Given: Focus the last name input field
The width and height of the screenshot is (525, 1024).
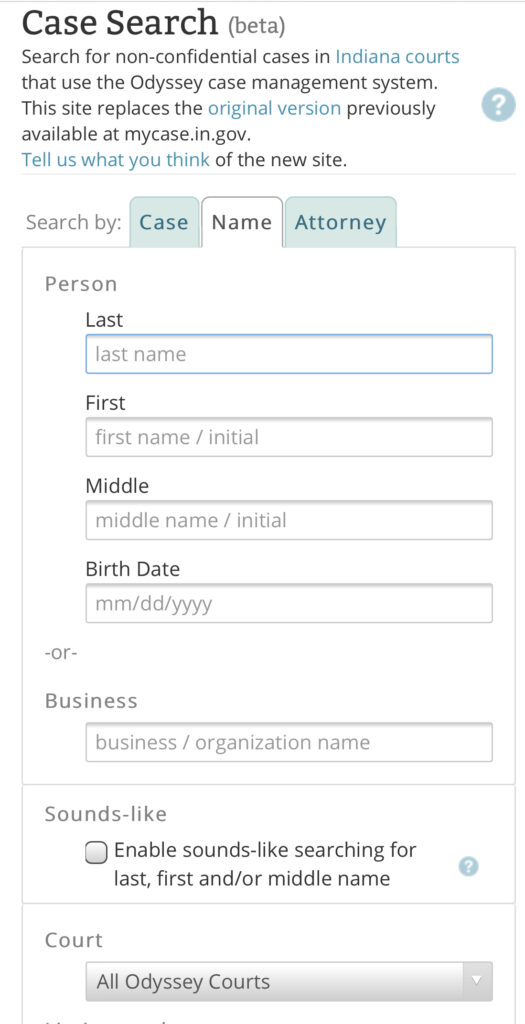Looking at the screenshot, I should pos(289,354).
